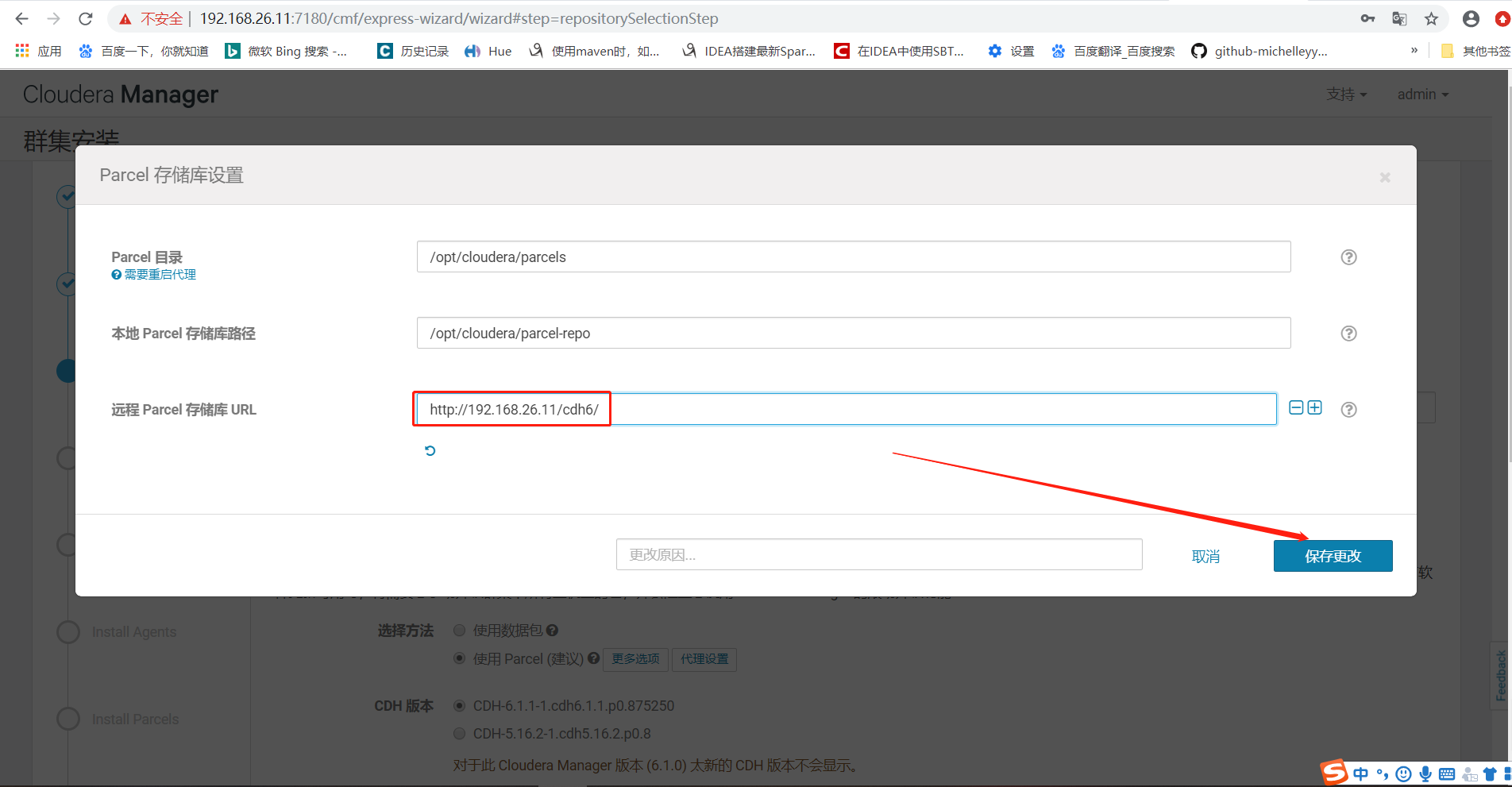Toggle the Sogou punctuation mode icon
Screen dimensions: 1512x787
[1383, 774]
